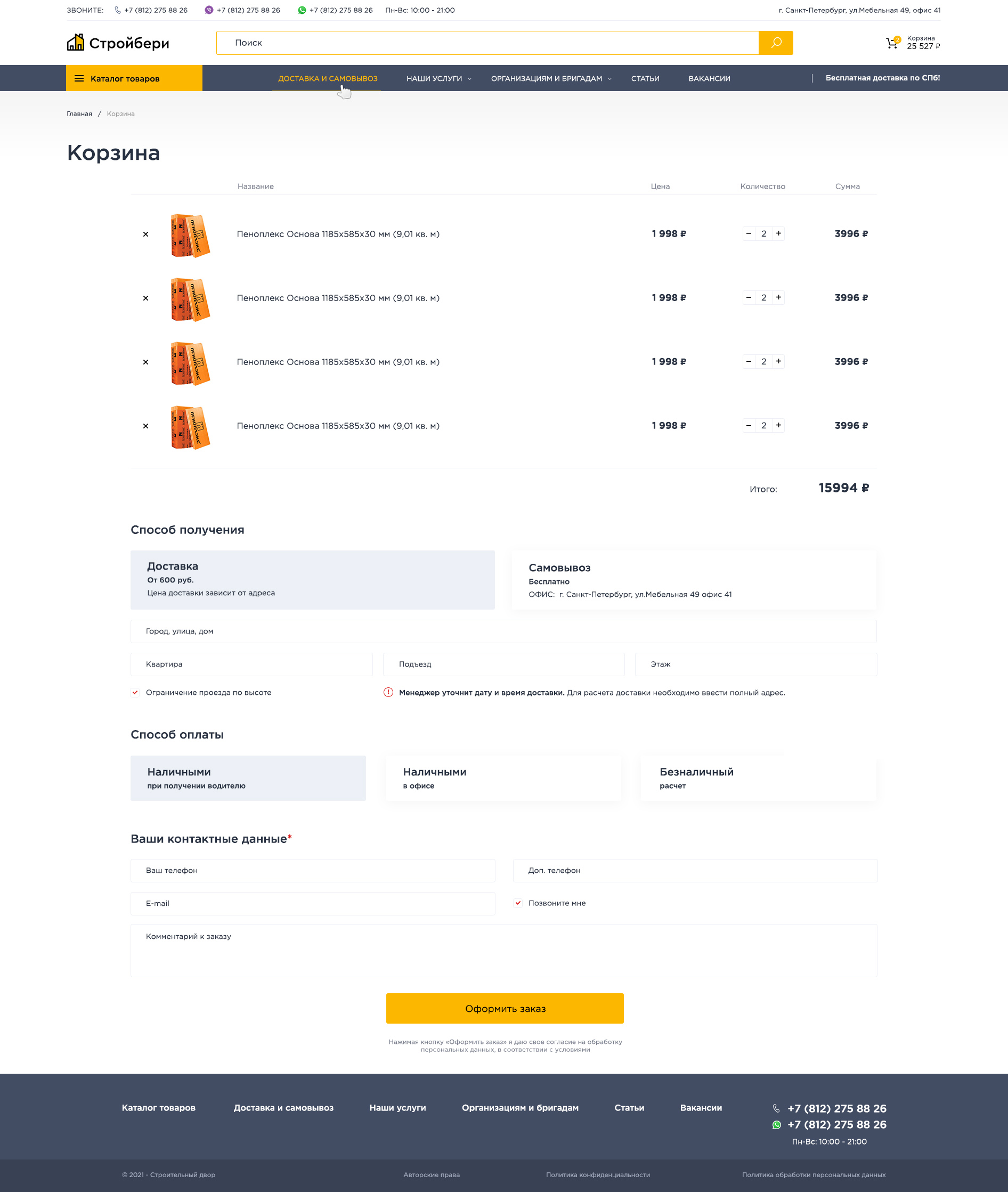
Task: Open Авторские права footer link
Action: 432,1175
